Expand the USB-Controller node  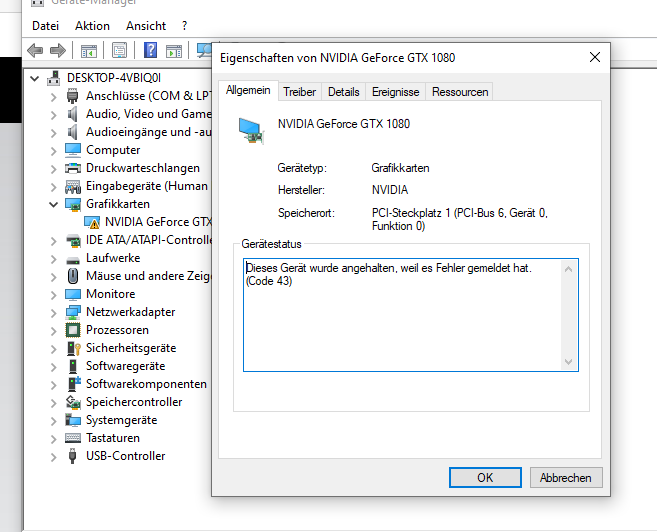pyautogui.click(x=53, y=457)
